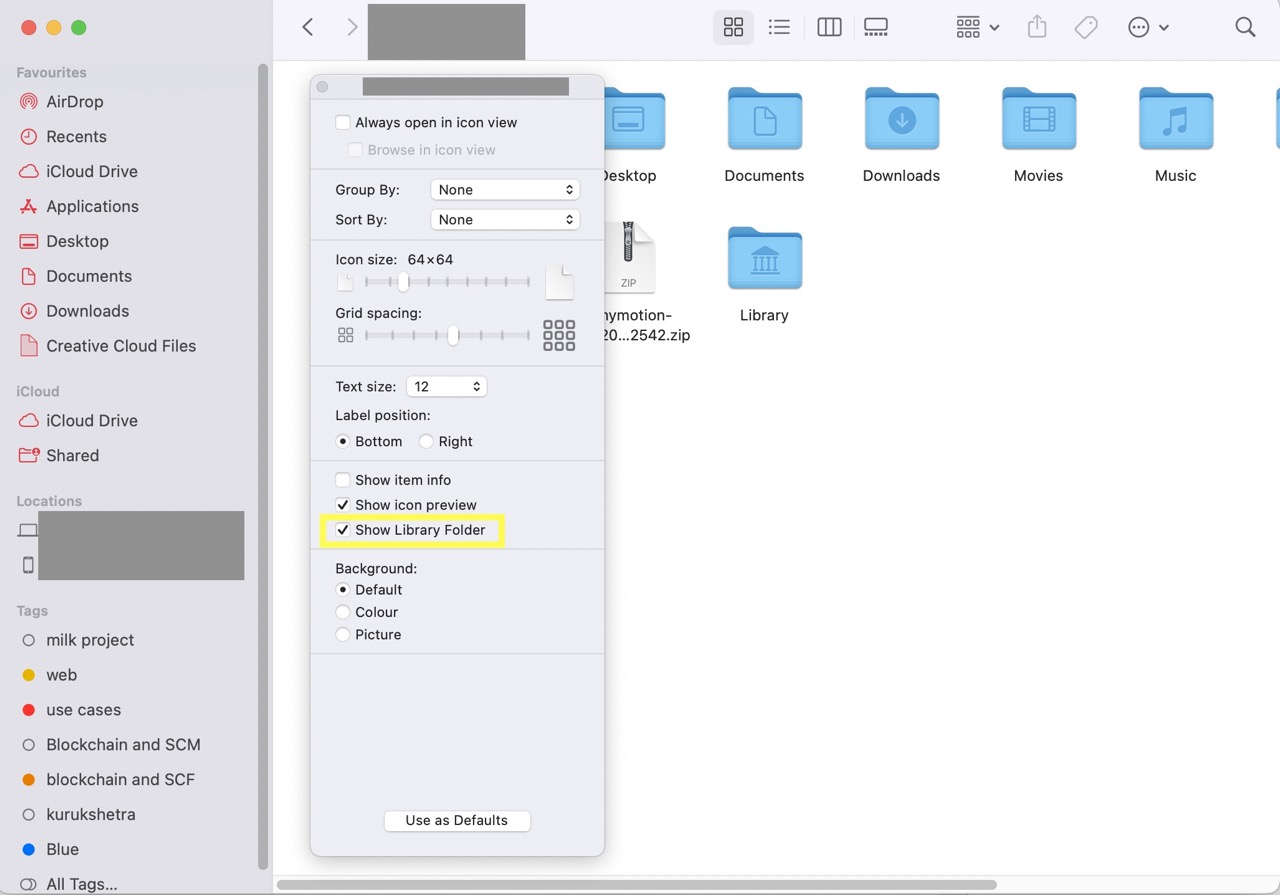Enable Show item info
Image resolution: width=1280 pixels, height=895 pixels.
(343, 479)
